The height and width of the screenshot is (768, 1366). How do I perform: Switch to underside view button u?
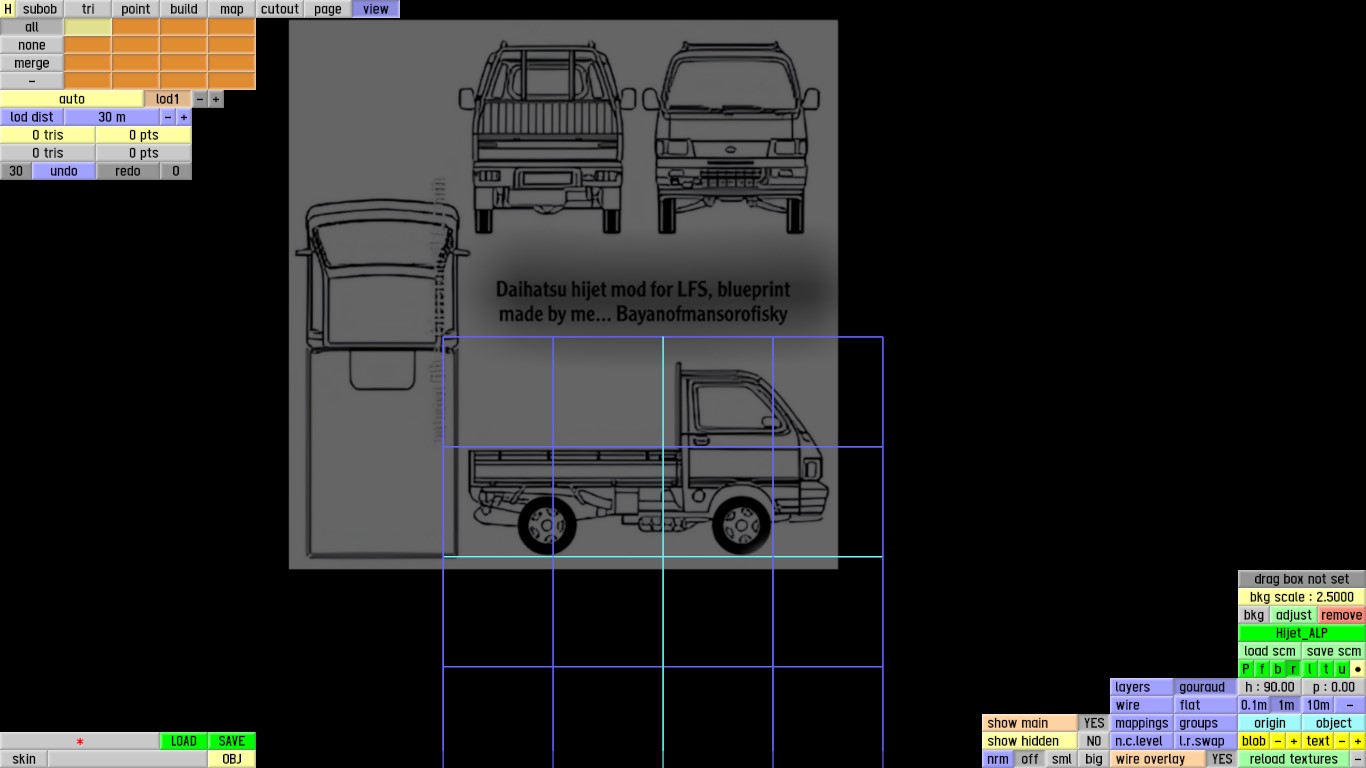point(1342,669)
